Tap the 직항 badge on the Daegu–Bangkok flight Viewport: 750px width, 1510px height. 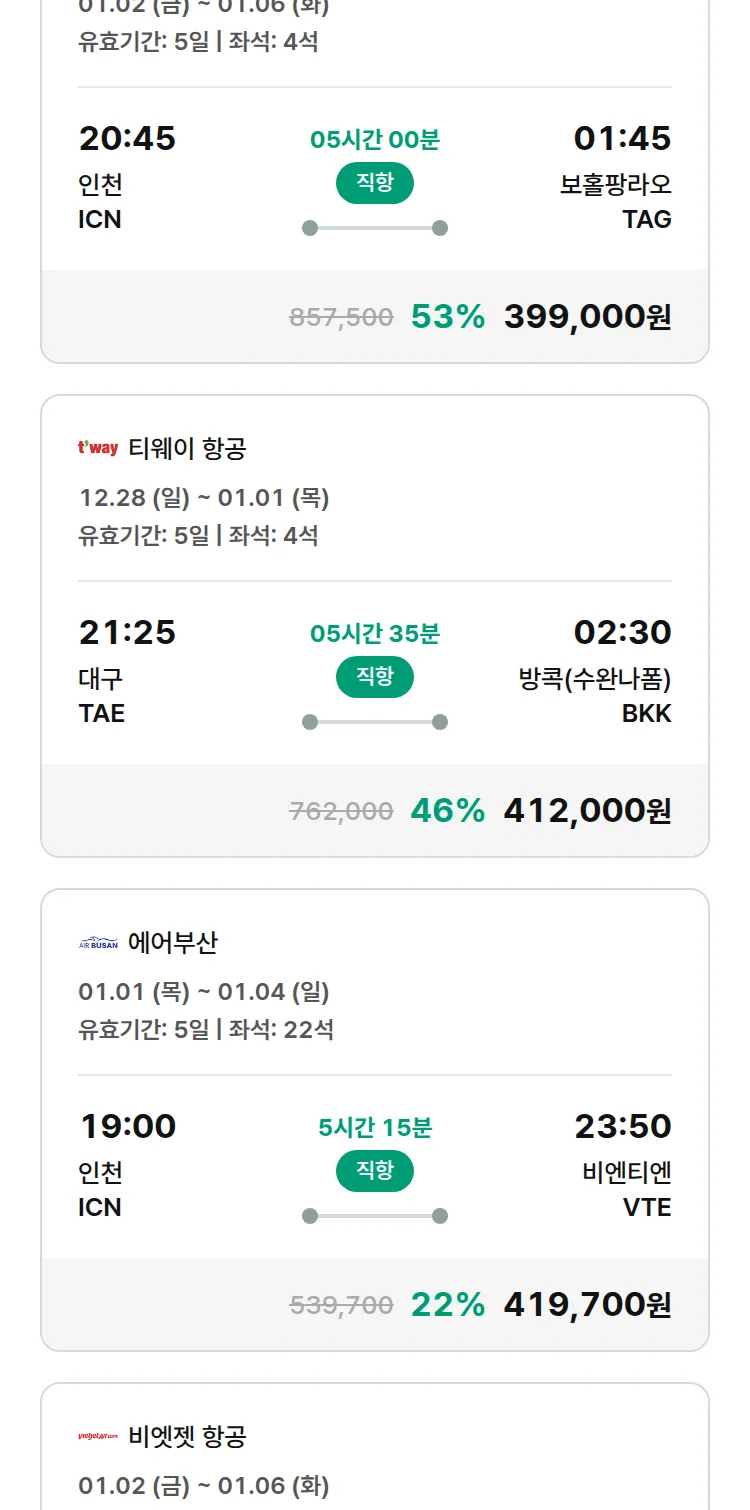[374, 677]
